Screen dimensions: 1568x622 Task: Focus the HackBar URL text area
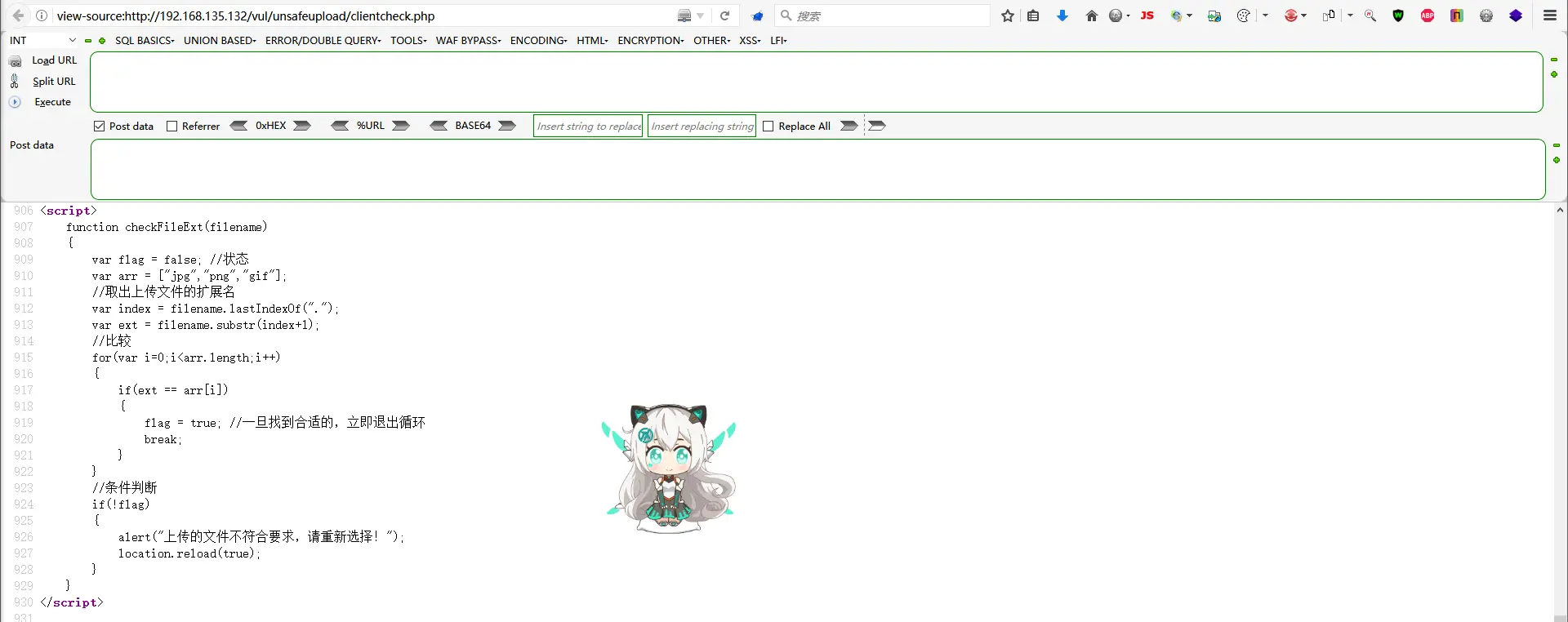point(817,82)
